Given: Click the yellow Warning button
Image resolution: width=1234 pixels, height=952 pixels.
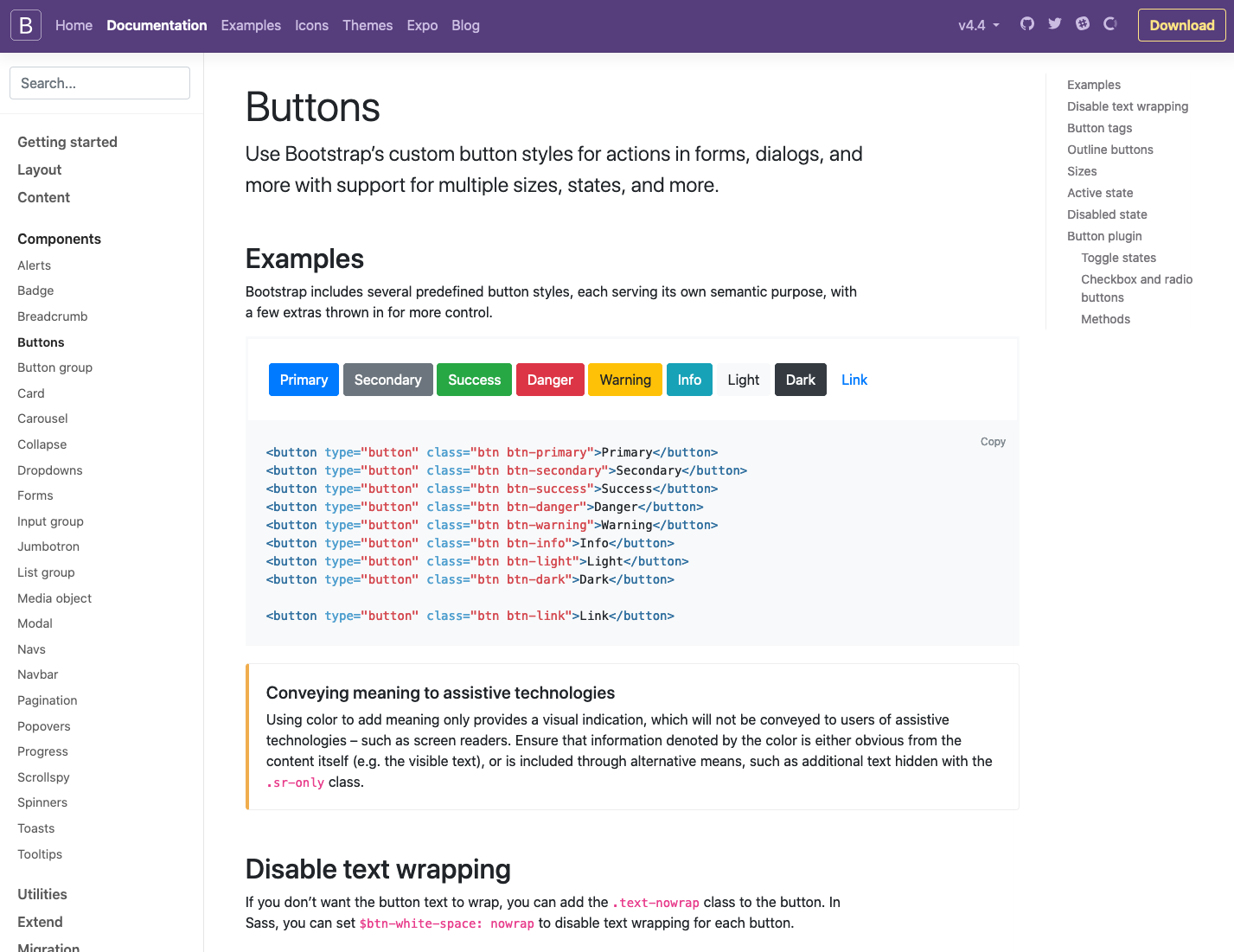Looking at the screenshot, I should click(625, 380).
